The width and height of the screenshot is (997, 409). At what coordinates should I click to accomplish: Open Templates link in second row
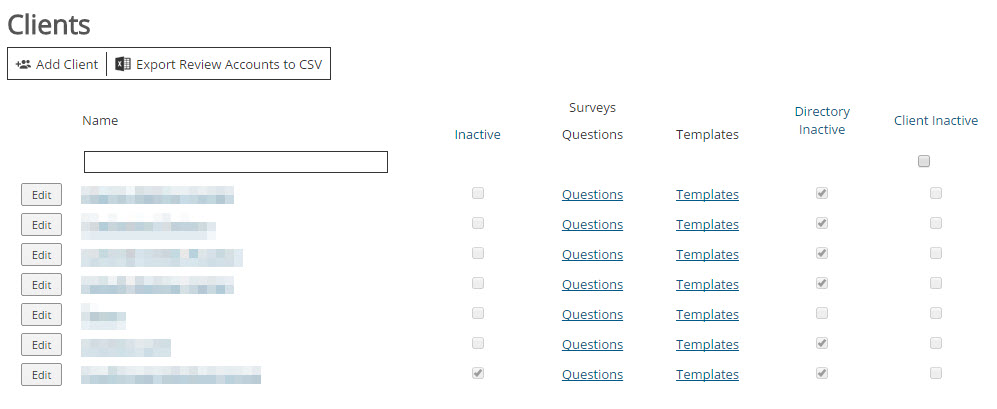[707, 225]
